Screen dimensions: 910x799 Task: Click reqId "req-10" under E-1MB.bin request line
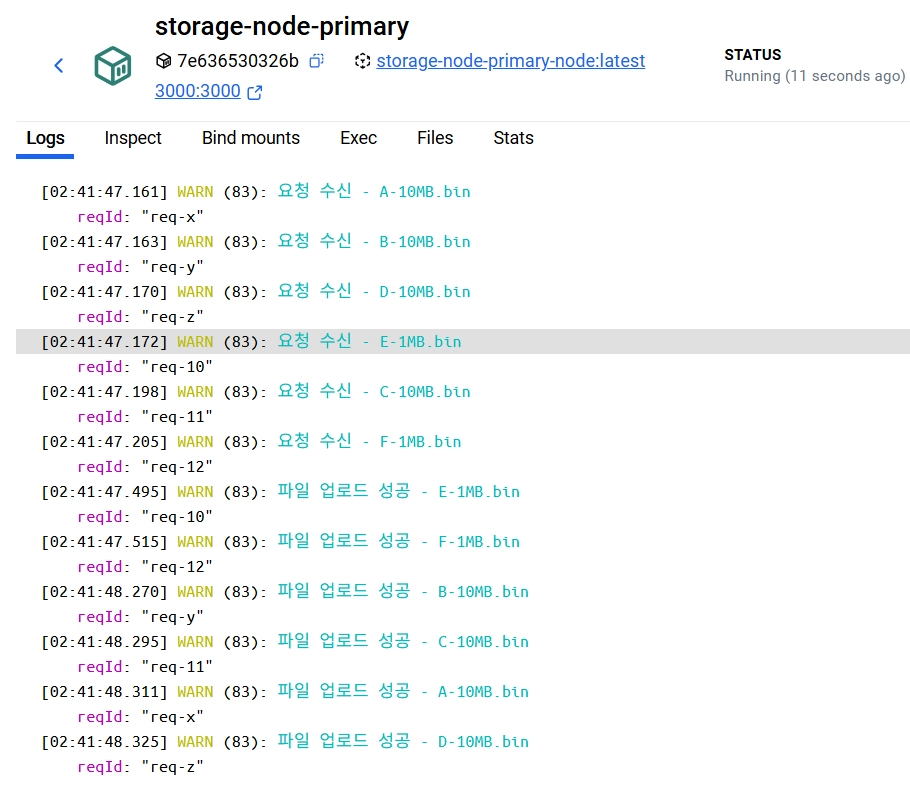(x=145, y=367)
